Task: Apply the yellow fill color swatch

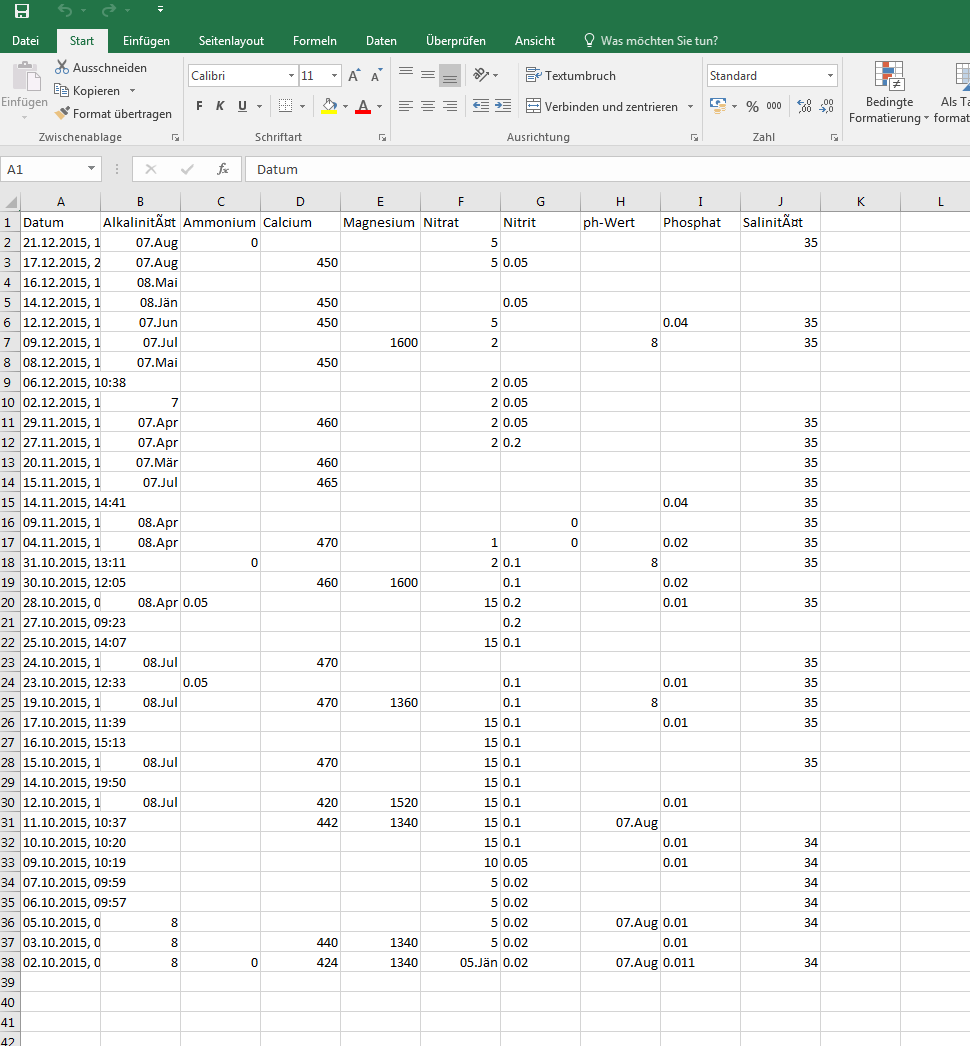Action: click(330, 106)
